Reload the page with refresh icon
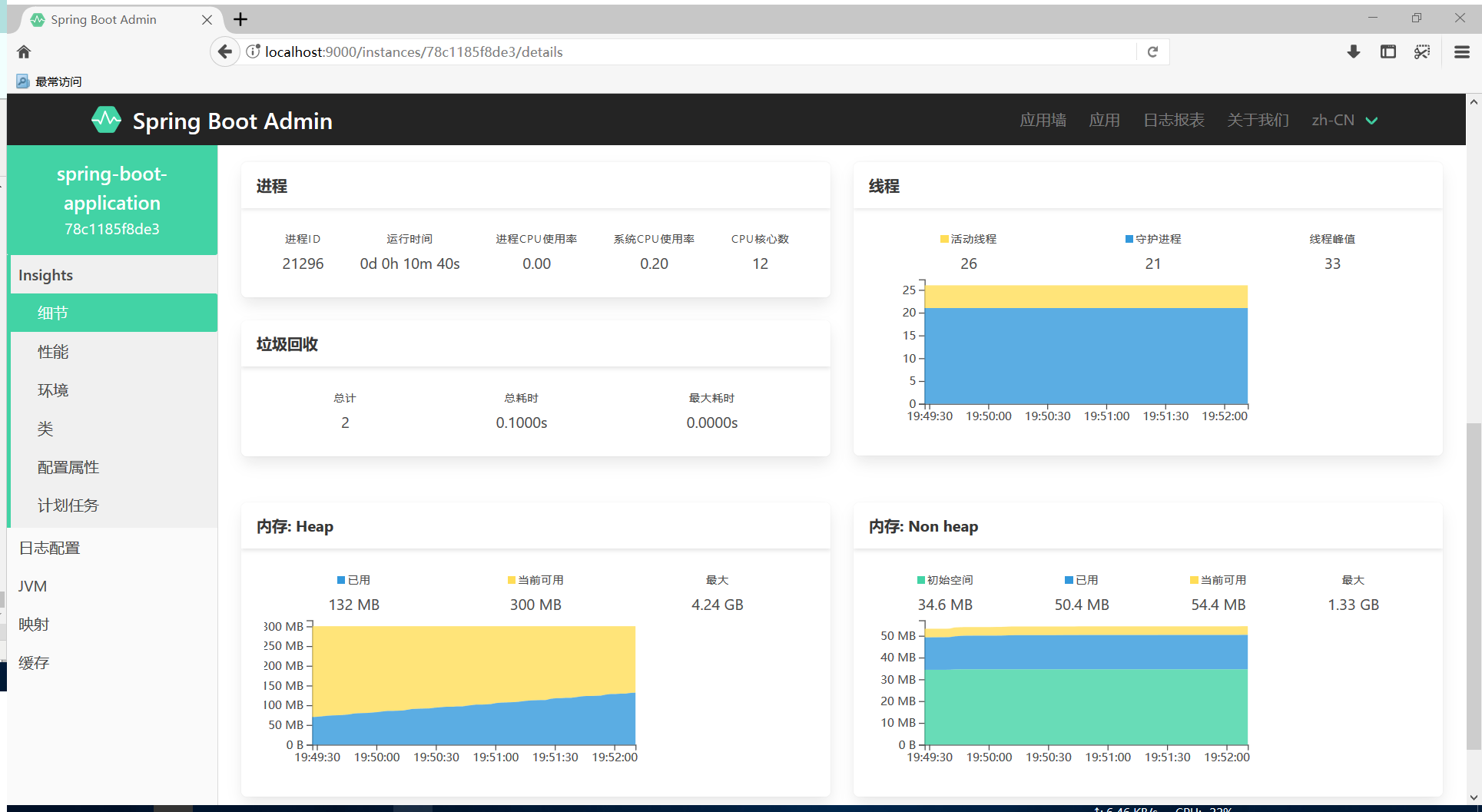This screenshot has width=1482, height=812. click(1152, 51)
